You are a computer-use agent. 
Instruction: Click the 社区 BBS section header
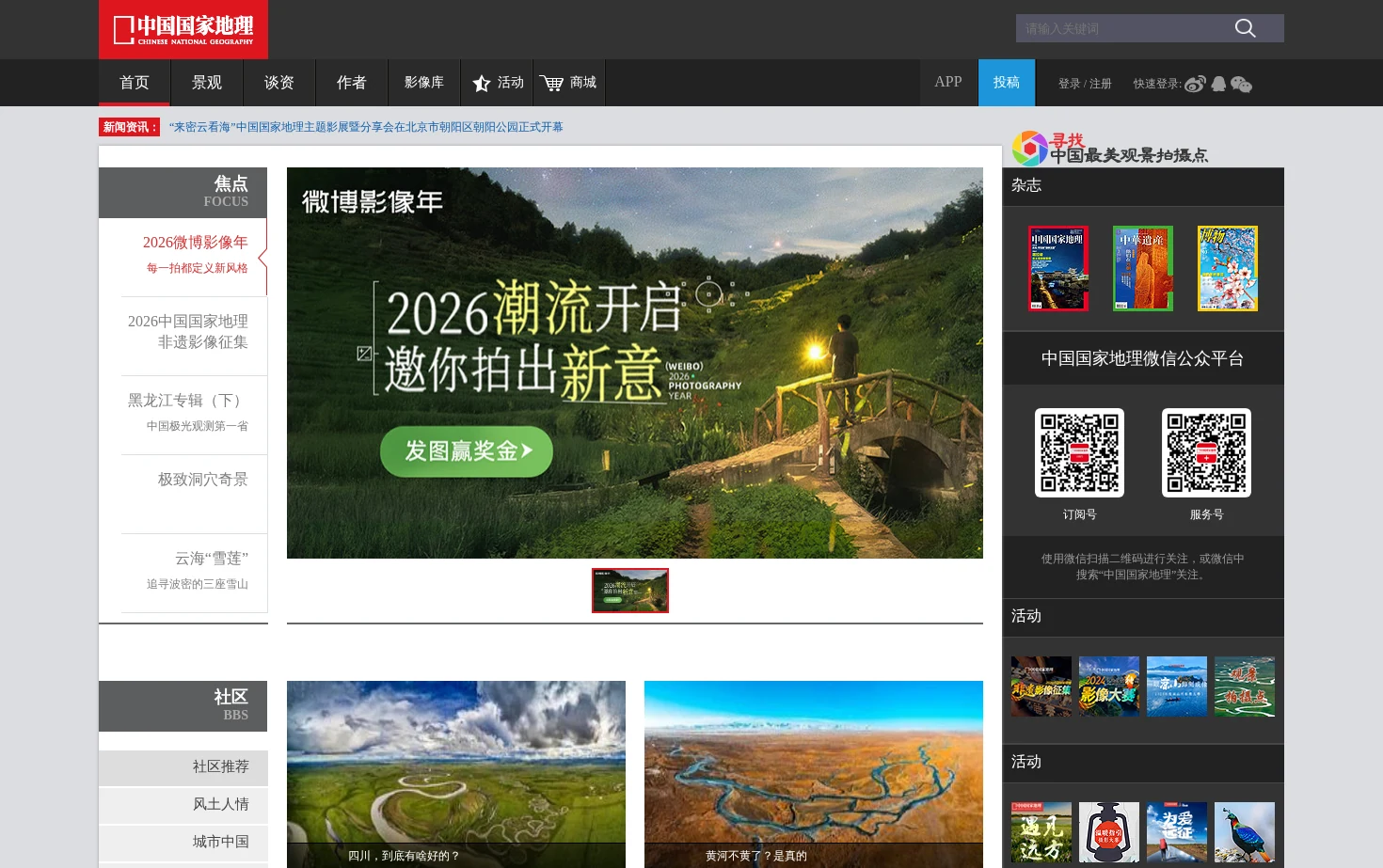click(183, 705)
